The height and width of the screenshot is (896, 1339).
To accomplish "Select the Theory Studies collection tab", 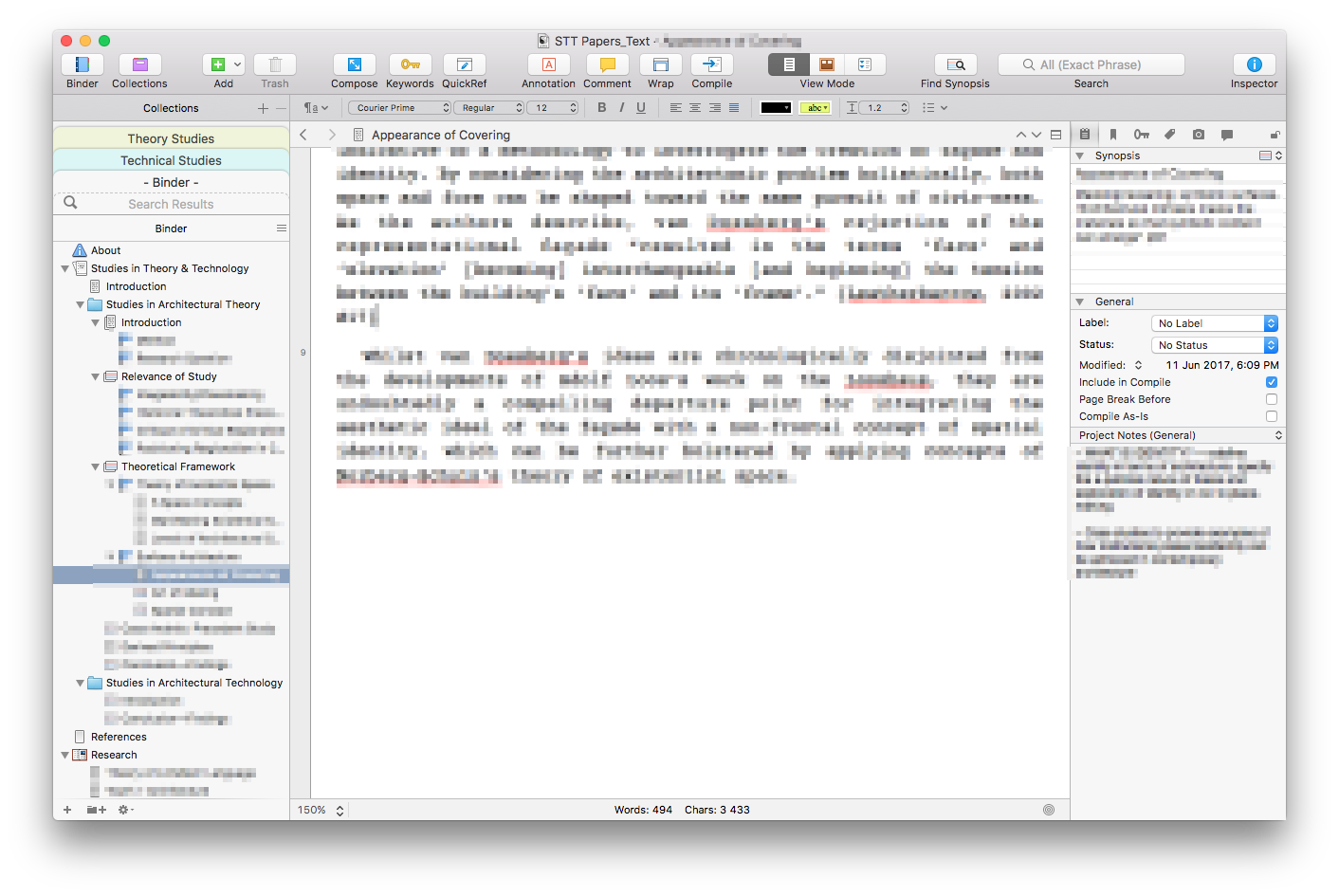I will (x=171, y=138).
